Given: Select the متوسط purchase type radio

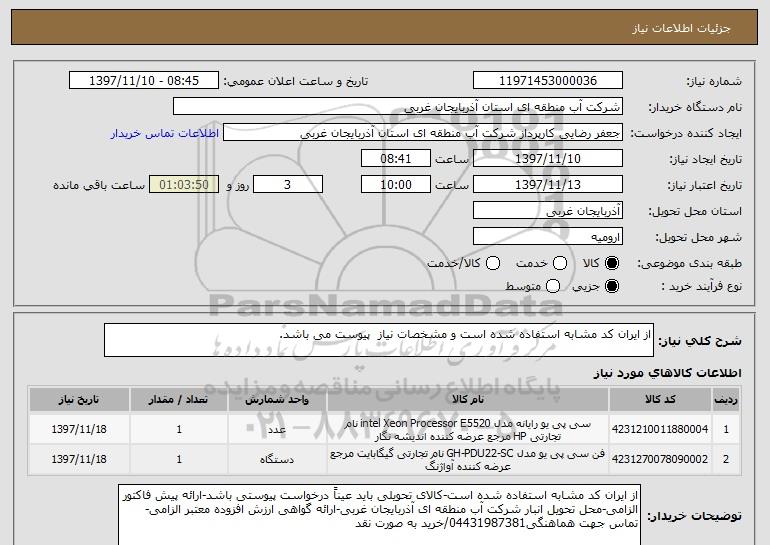Looking at the screenshot, I should coord(553,286).
